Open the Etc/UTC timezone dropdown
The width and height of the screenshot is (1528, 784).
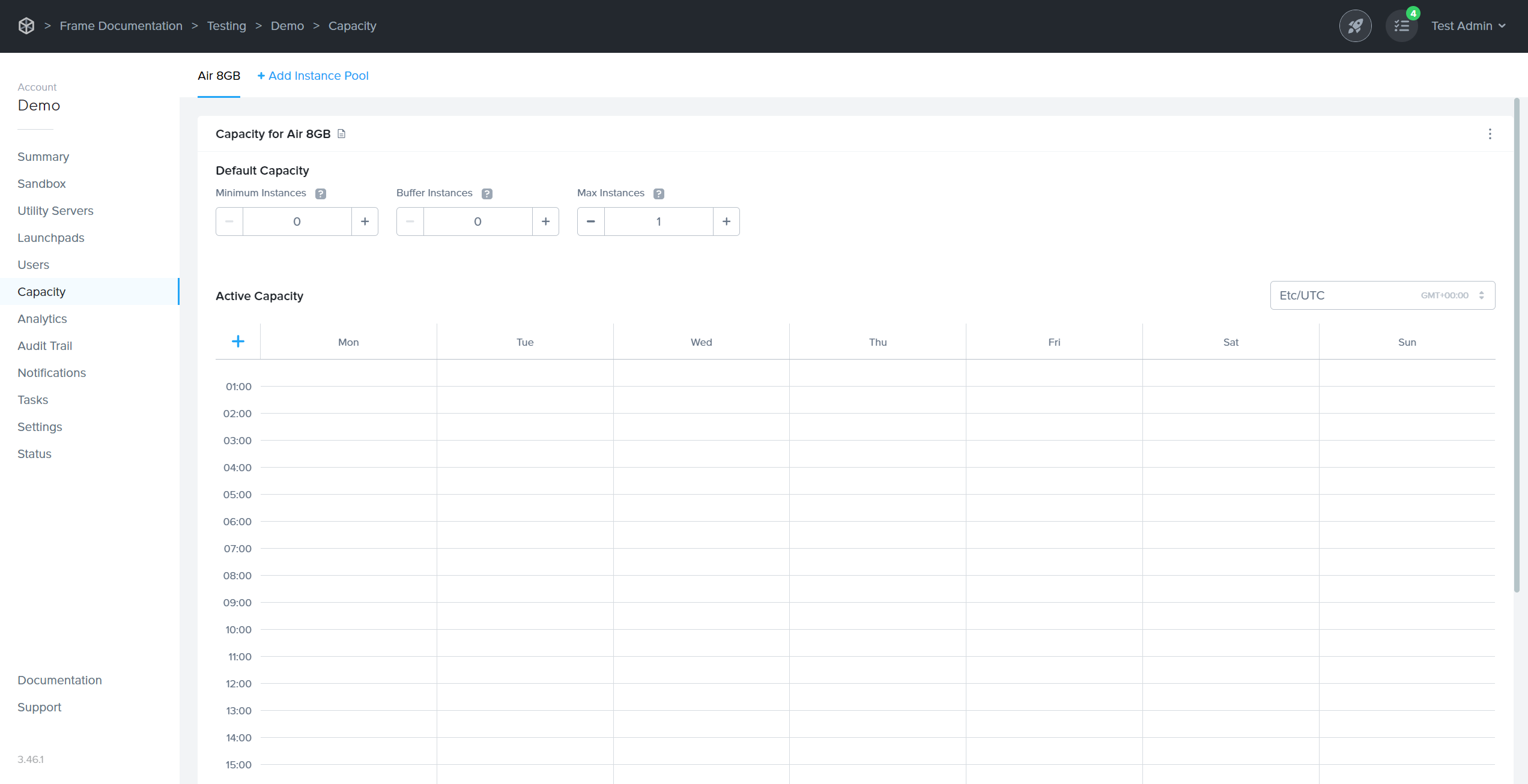pyautogui.click(x=1382, y=295)
